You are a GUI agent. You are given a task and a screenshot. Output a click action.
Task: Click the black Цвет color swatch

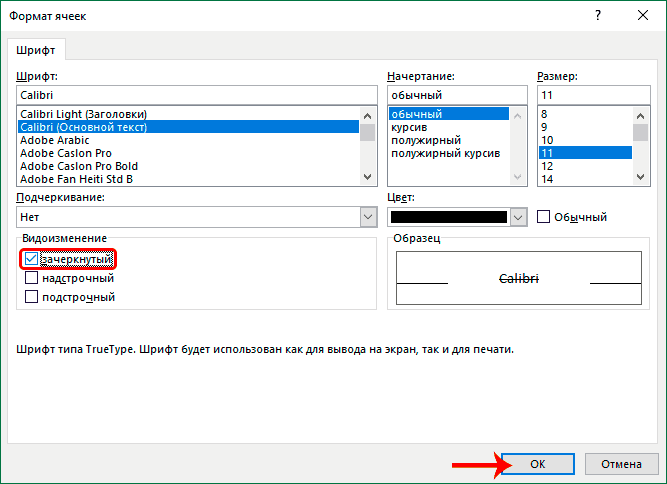449,217
